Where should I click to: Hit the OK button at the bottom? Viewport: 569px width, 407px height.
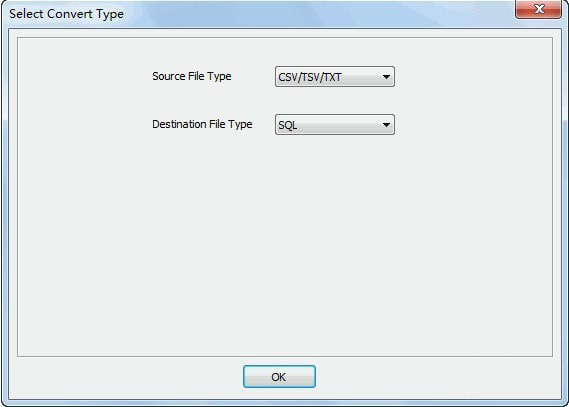(279, 377)
